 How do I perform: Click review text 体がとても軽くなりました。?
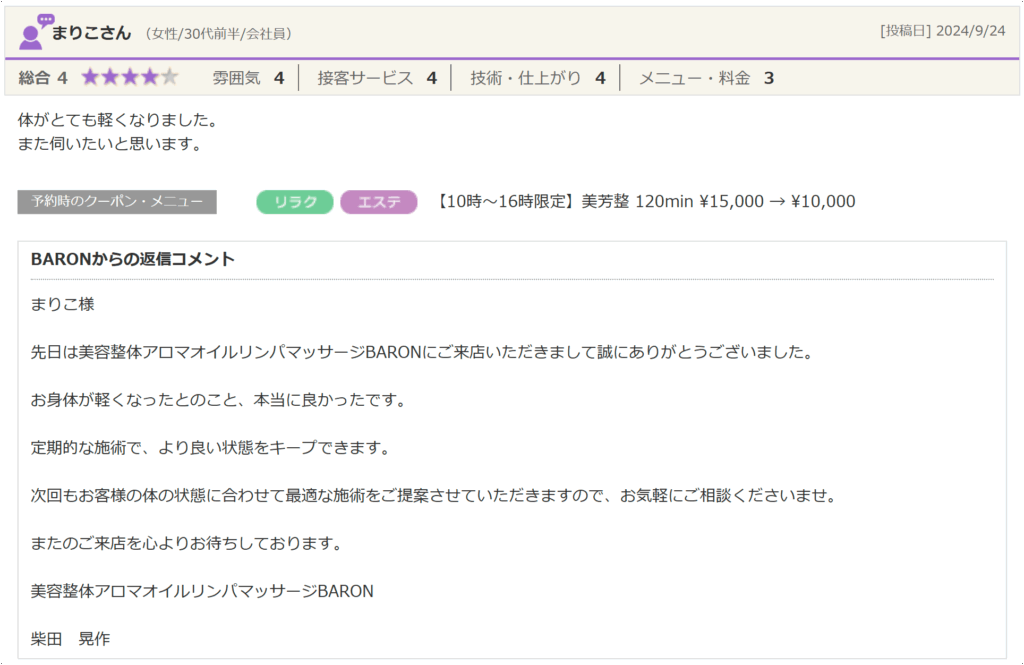click(118, 120)
